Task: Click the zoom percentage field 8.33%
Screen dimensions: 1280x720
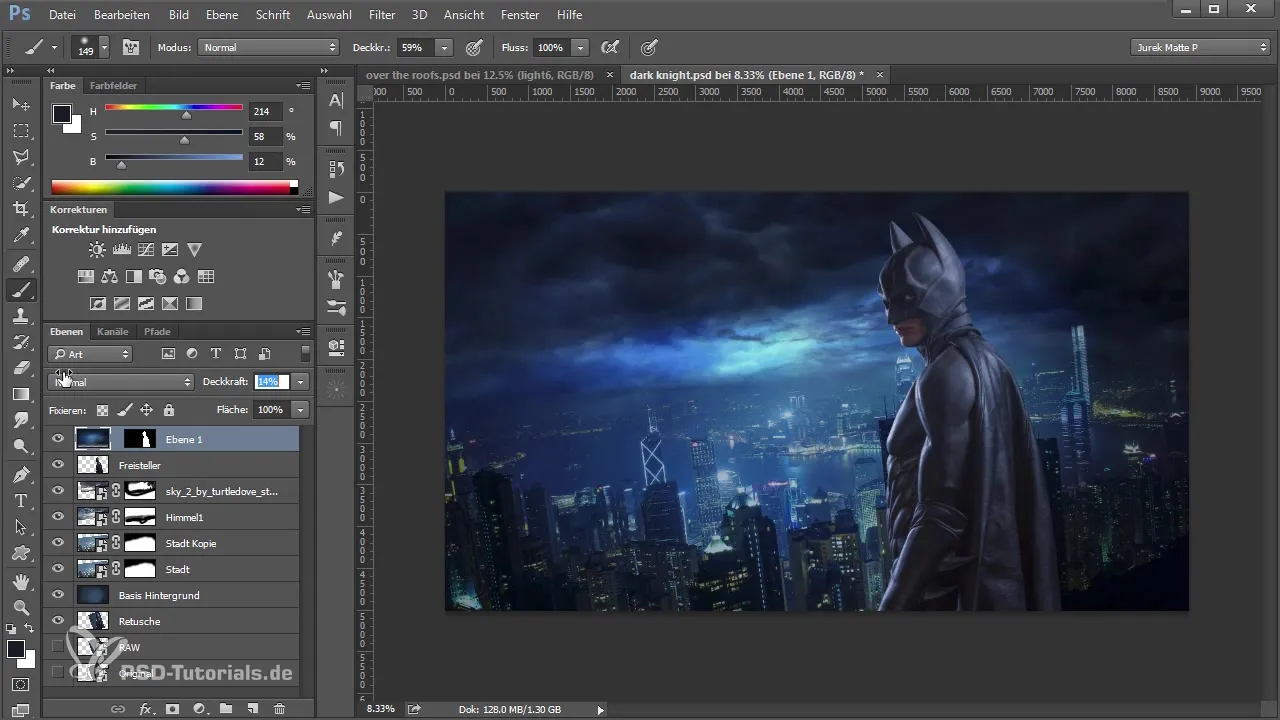Action: pos(381,709)
